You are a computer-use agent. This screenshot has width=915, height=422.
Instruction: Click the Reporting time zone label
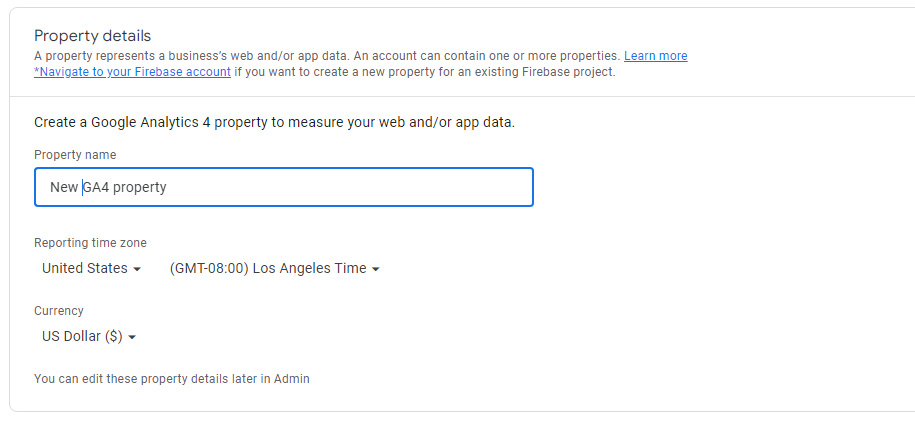pos(91,243)
